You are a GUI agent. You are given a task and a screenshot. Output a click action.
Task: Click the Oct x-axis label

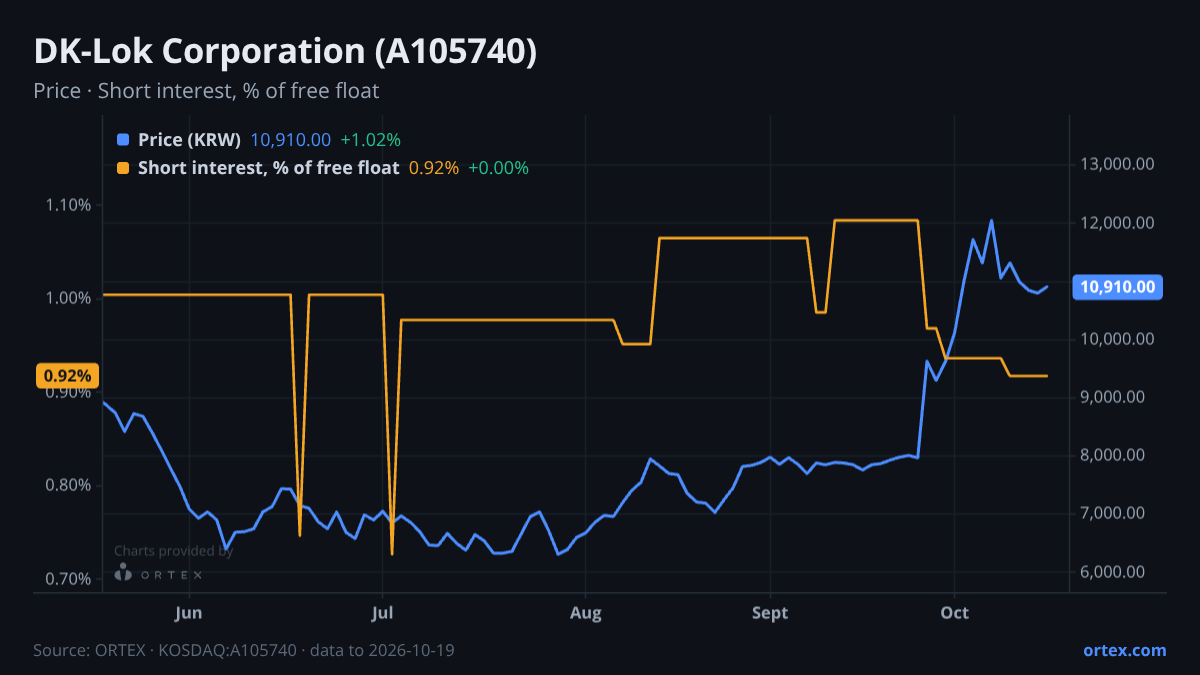(x=955, y=613)
